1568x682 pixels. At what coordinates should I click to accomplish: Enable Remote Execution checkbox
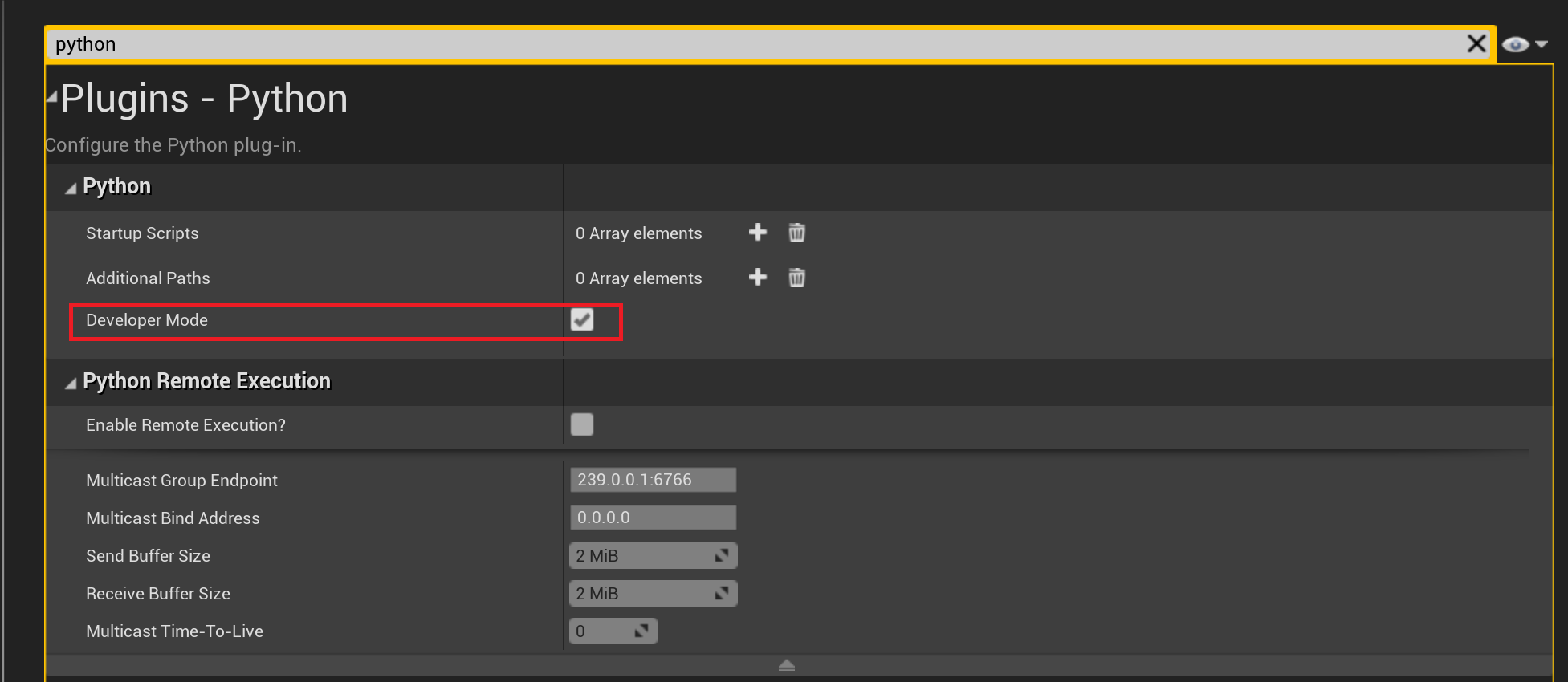coord(582,424)
